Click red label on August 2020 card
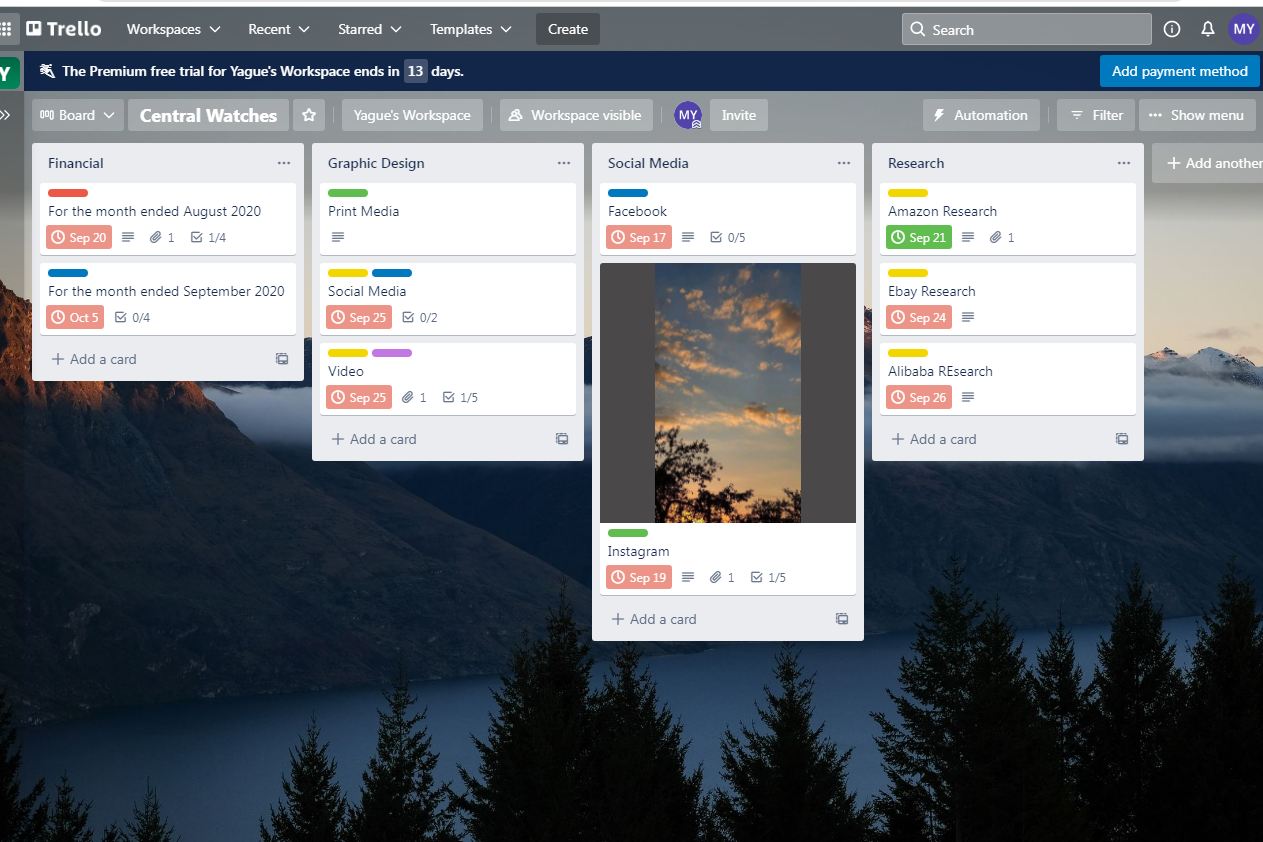This screenshot has height=842, width=1263. click(68, 193)
